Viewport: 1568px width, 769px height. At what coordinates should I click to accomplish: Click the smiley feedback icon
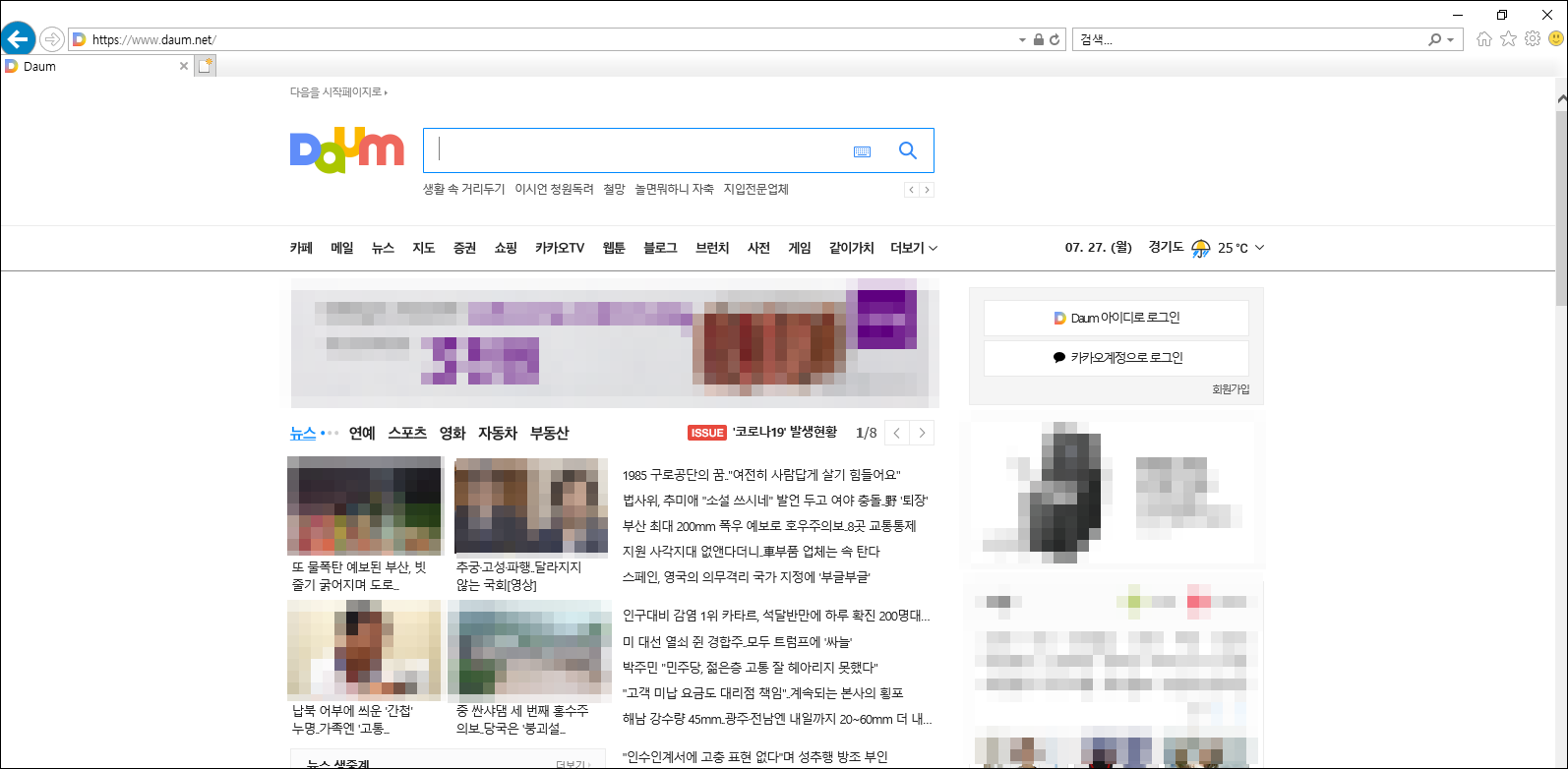[x=1556, y=39]
